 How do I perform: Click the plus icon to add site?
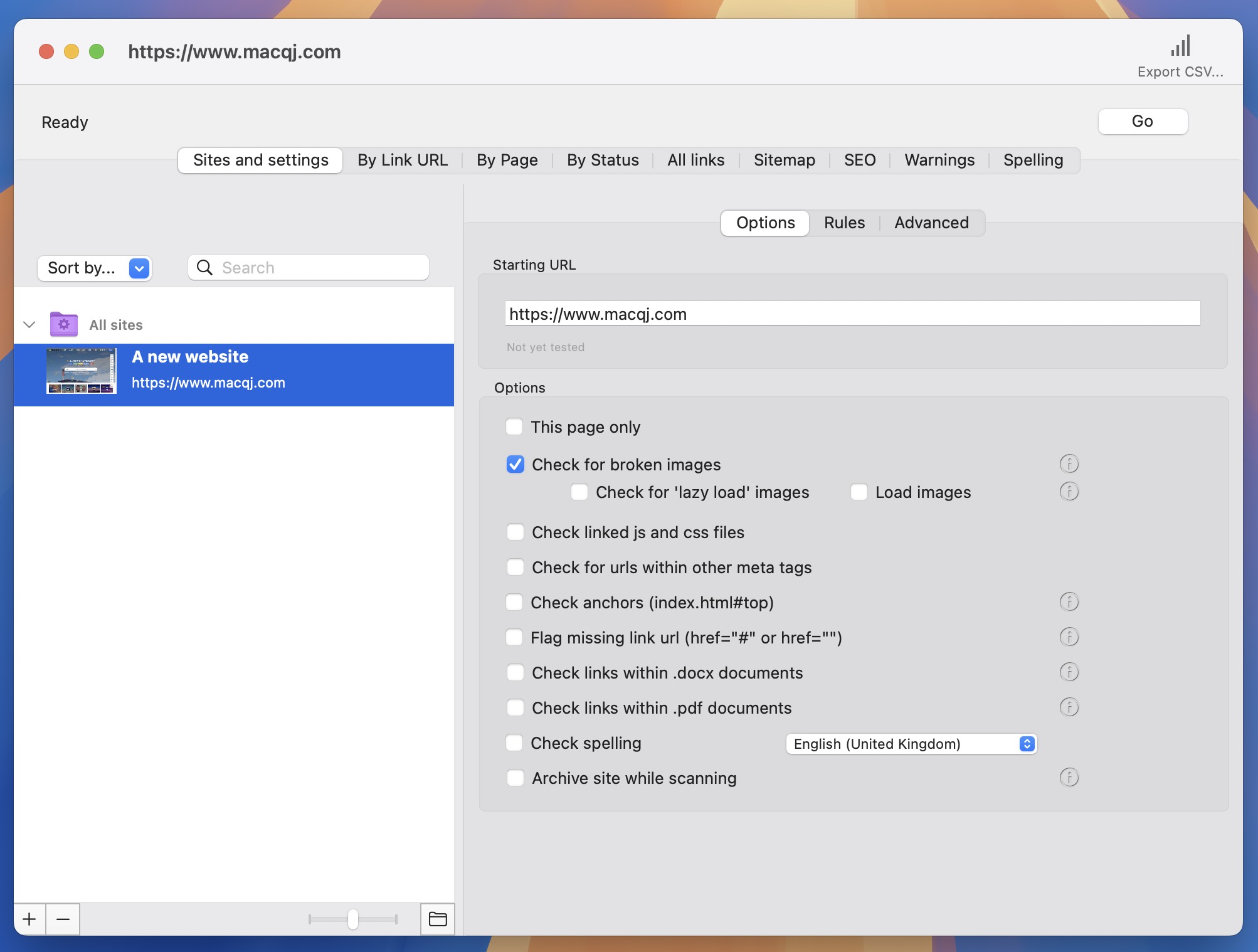(29, 919)
